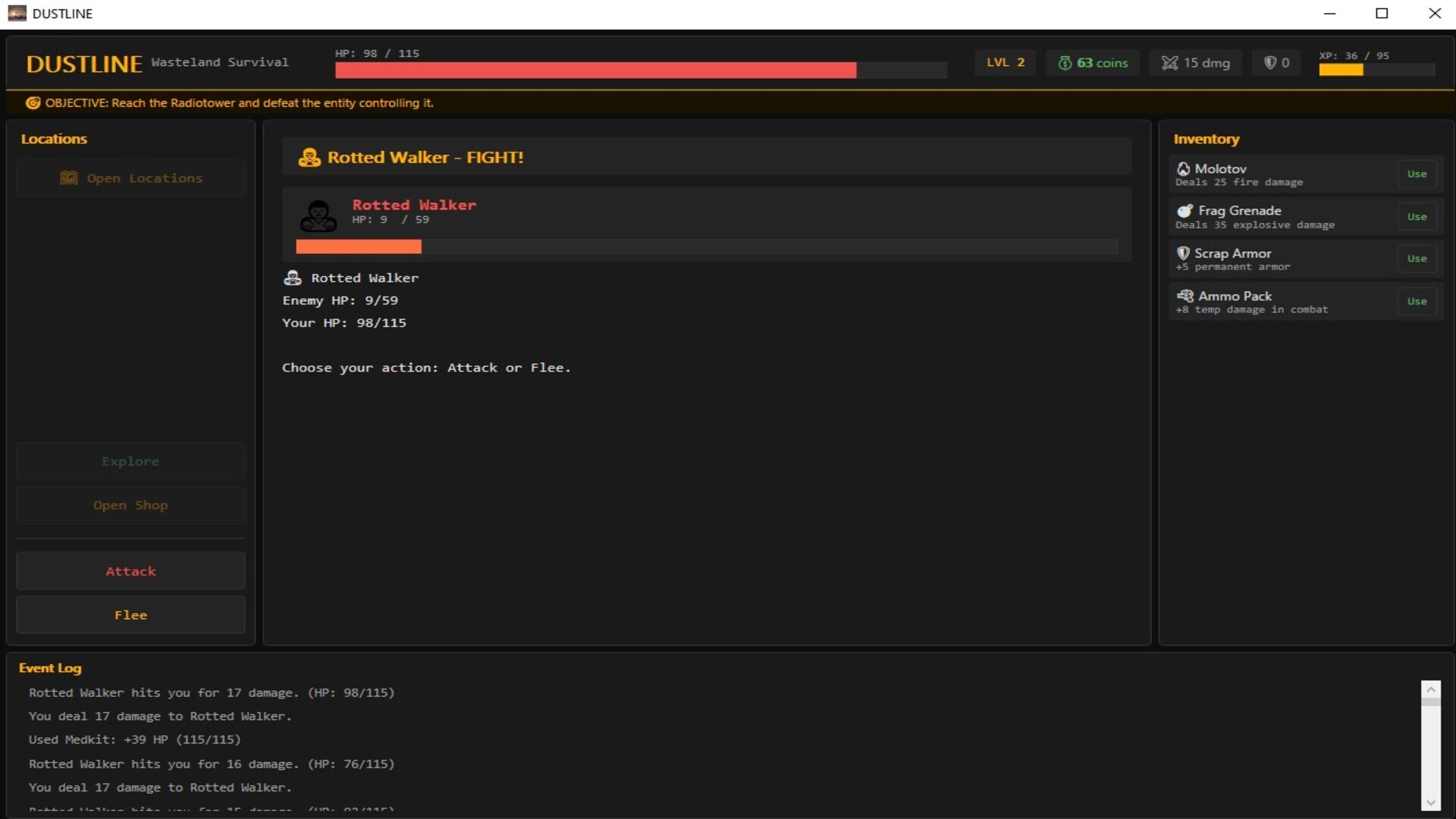Use the Frag Grenade item
Image resolution: width=1456 pixels, height=819 pixels.
click(1416, 217)
